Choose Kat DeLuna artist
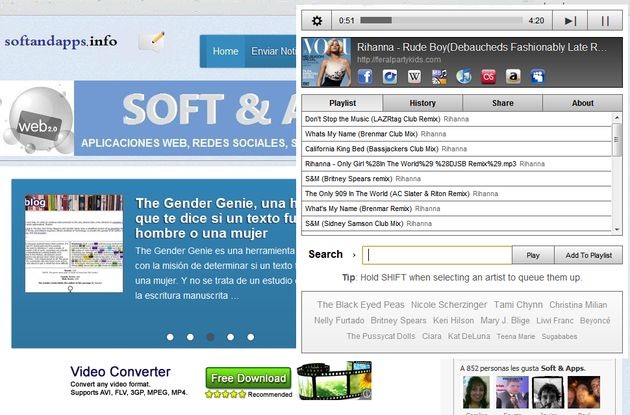Image resolution: width=630 pixels, height=415 pixels. tap(469, 336)
